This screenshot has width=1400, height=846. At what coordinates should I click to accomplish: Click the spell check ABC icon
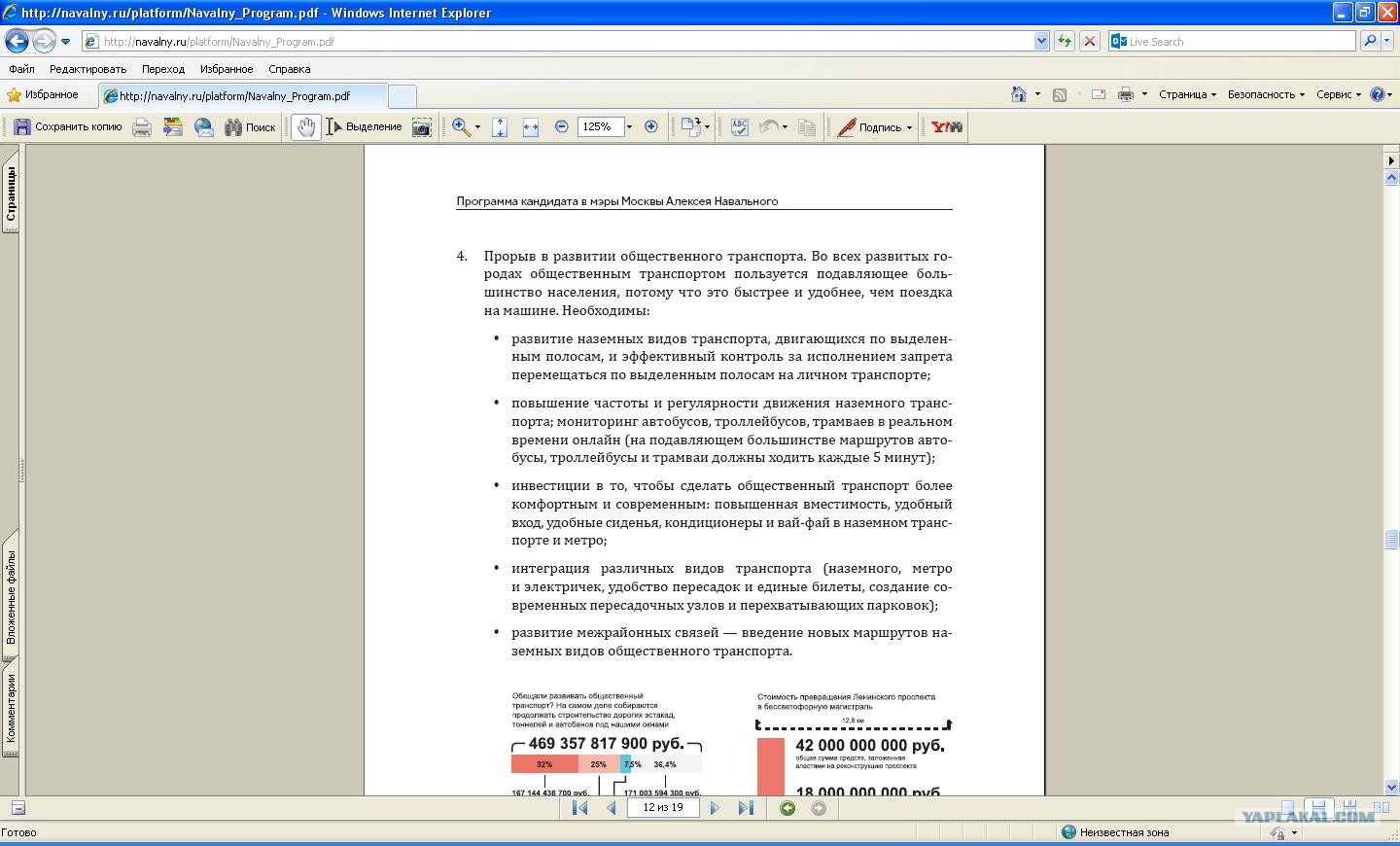pos(740,126)
